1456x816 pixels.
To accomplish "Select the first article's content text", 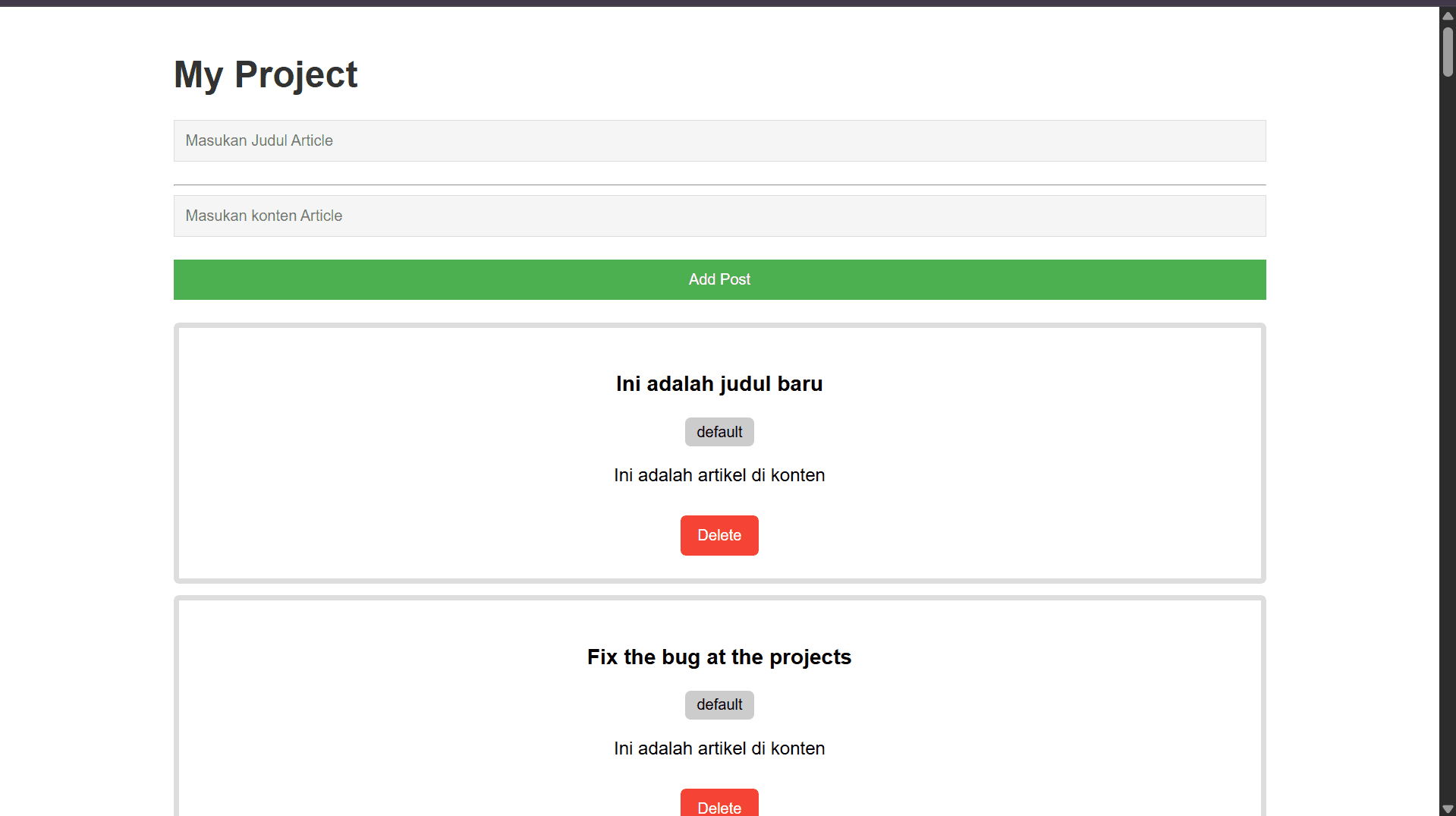I will pyautogui.click(x=719, y=475).
